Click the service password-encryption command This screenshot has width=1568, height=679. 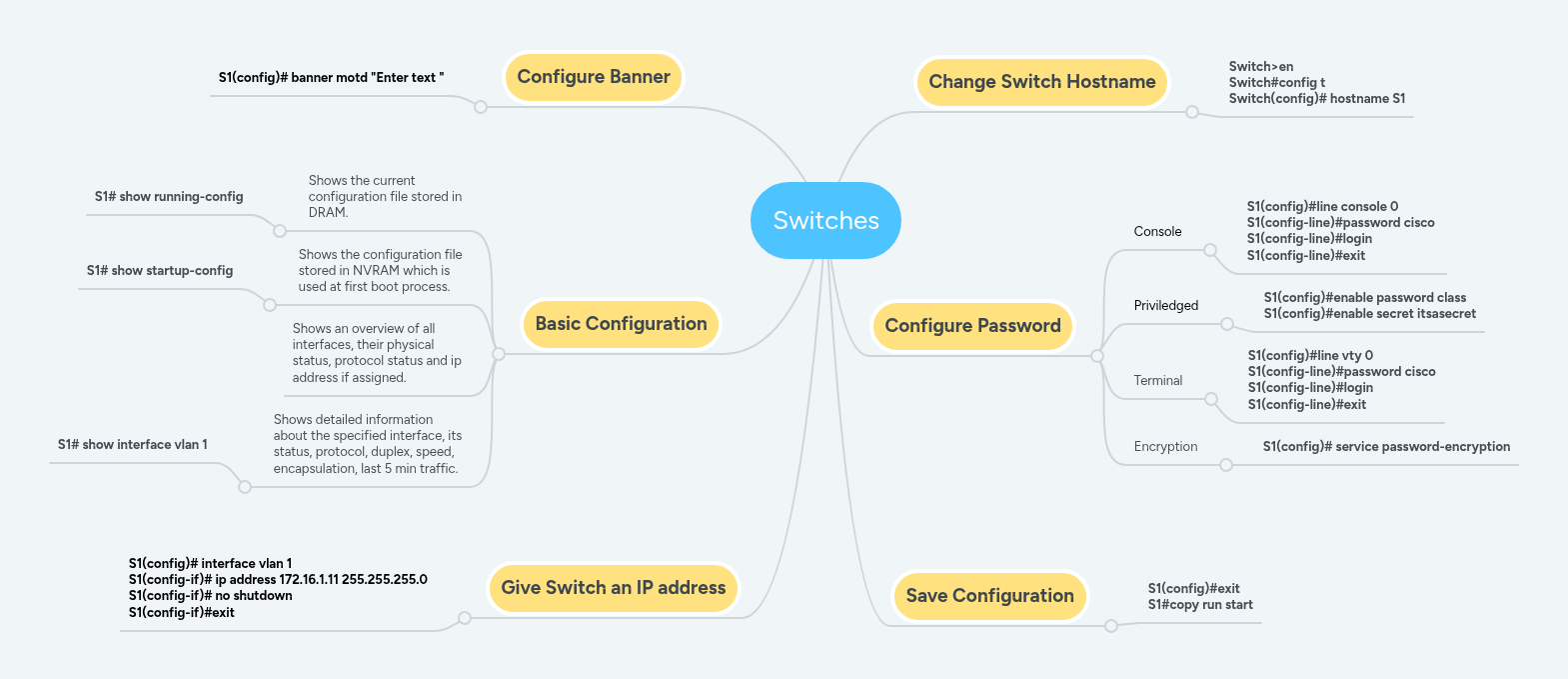[x=1386, y=447]
